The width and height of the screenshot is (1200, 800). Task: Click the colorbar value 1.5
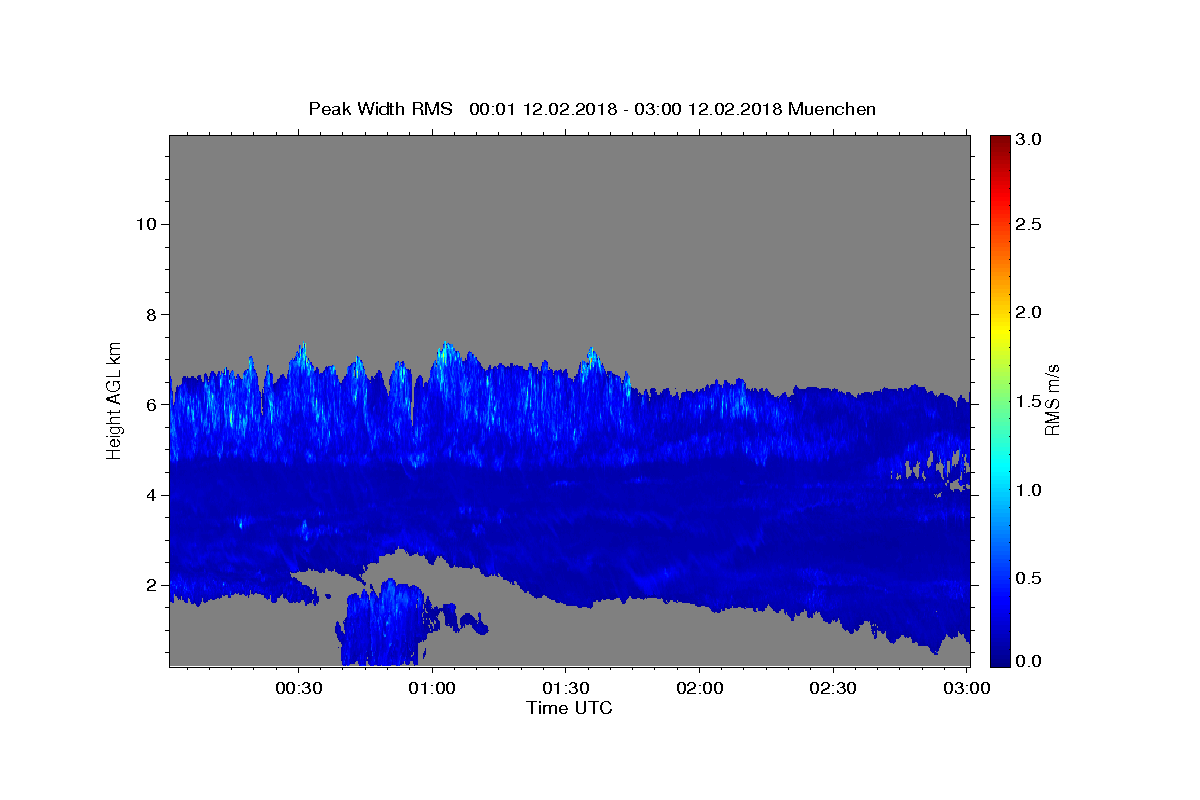click(x=1030, y=401)
